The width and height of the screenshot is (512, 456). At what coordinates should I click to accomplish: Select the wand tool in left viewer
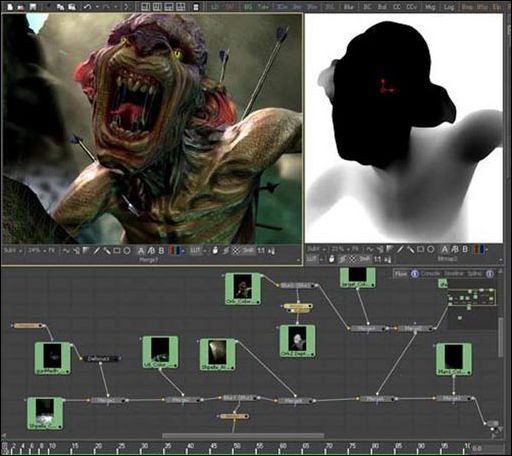pos(106,251)
